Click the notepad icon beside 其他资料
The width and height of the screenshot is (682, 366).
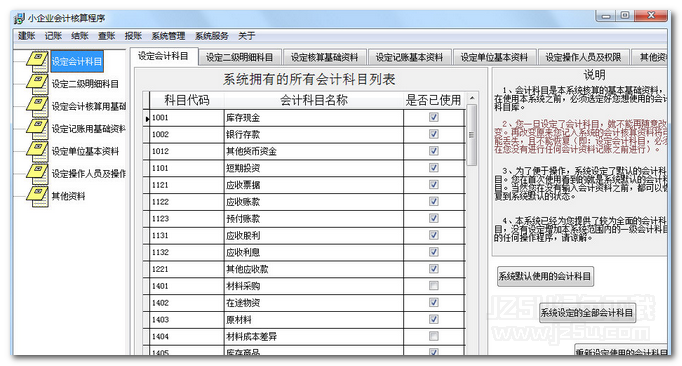(x=37, y=196)
